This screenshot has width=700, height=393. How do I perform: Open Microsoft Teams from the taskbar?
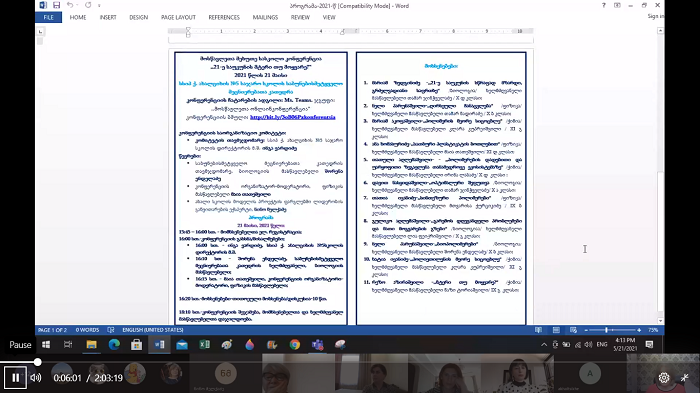(x=317, y=344)
